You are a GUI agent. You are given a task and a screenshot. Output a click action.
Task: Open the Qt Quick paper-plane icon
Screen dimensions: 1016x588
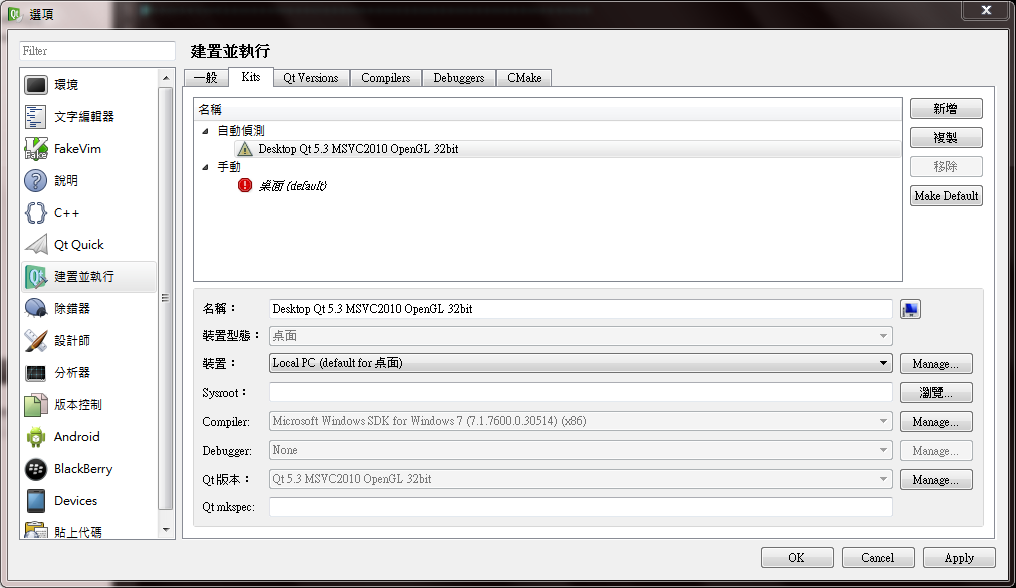tap(36, 244)
